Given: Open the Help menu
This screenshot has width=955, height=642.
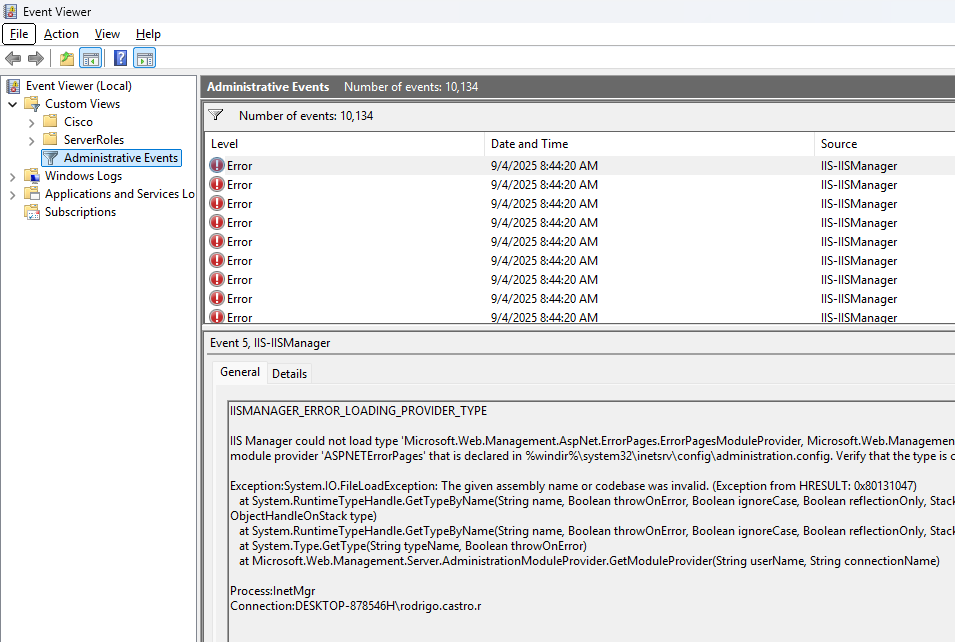Looking at the screenshot, I should (x=148, y=34).
